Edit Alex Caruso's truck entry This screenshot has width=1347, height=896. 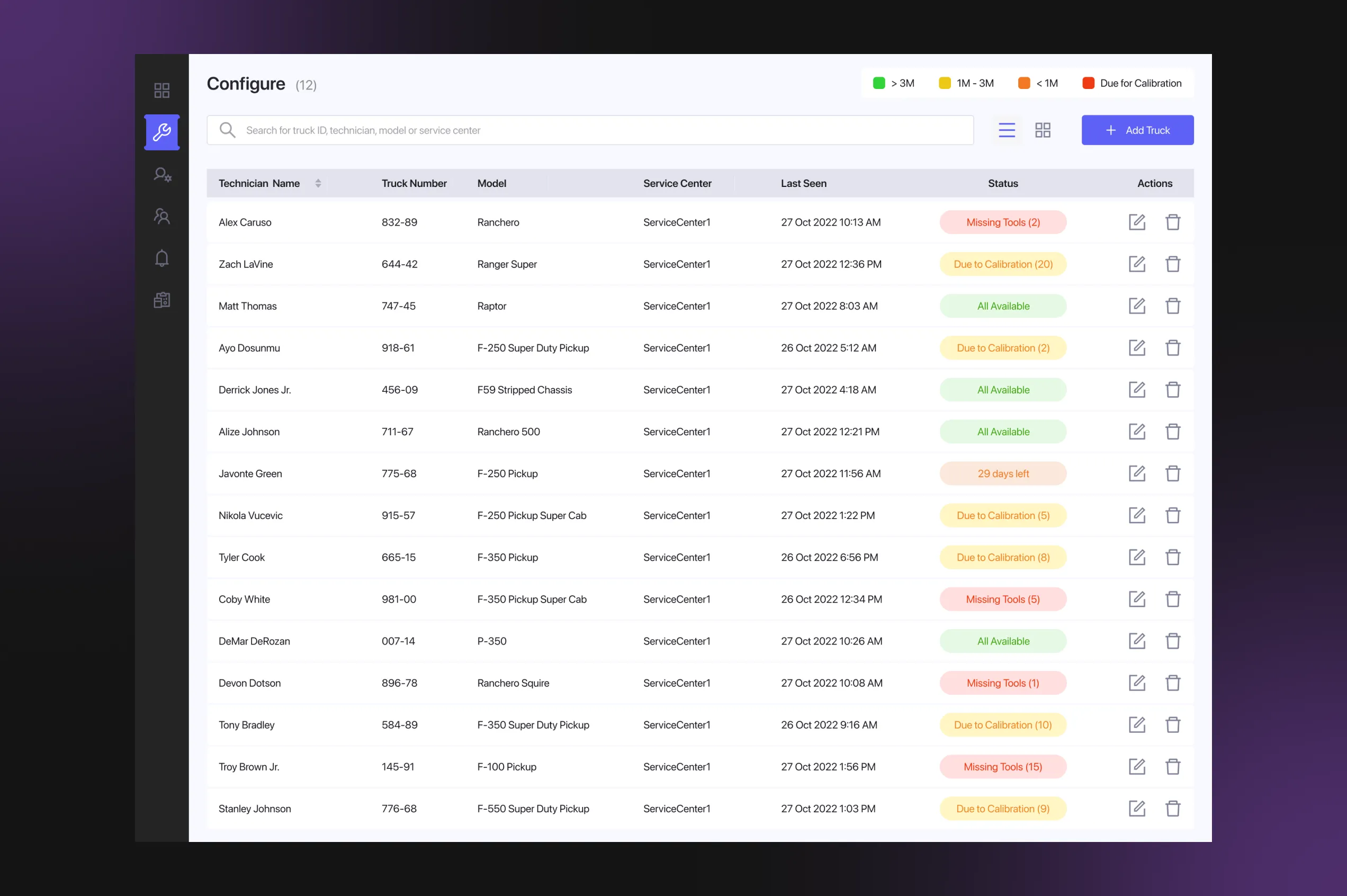[x=1137, y=222]
